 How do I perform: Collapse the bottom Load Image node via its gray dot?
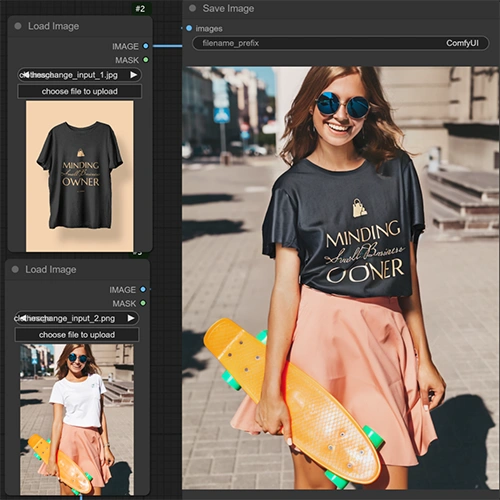pyautogui.click(x=15, y=269)
